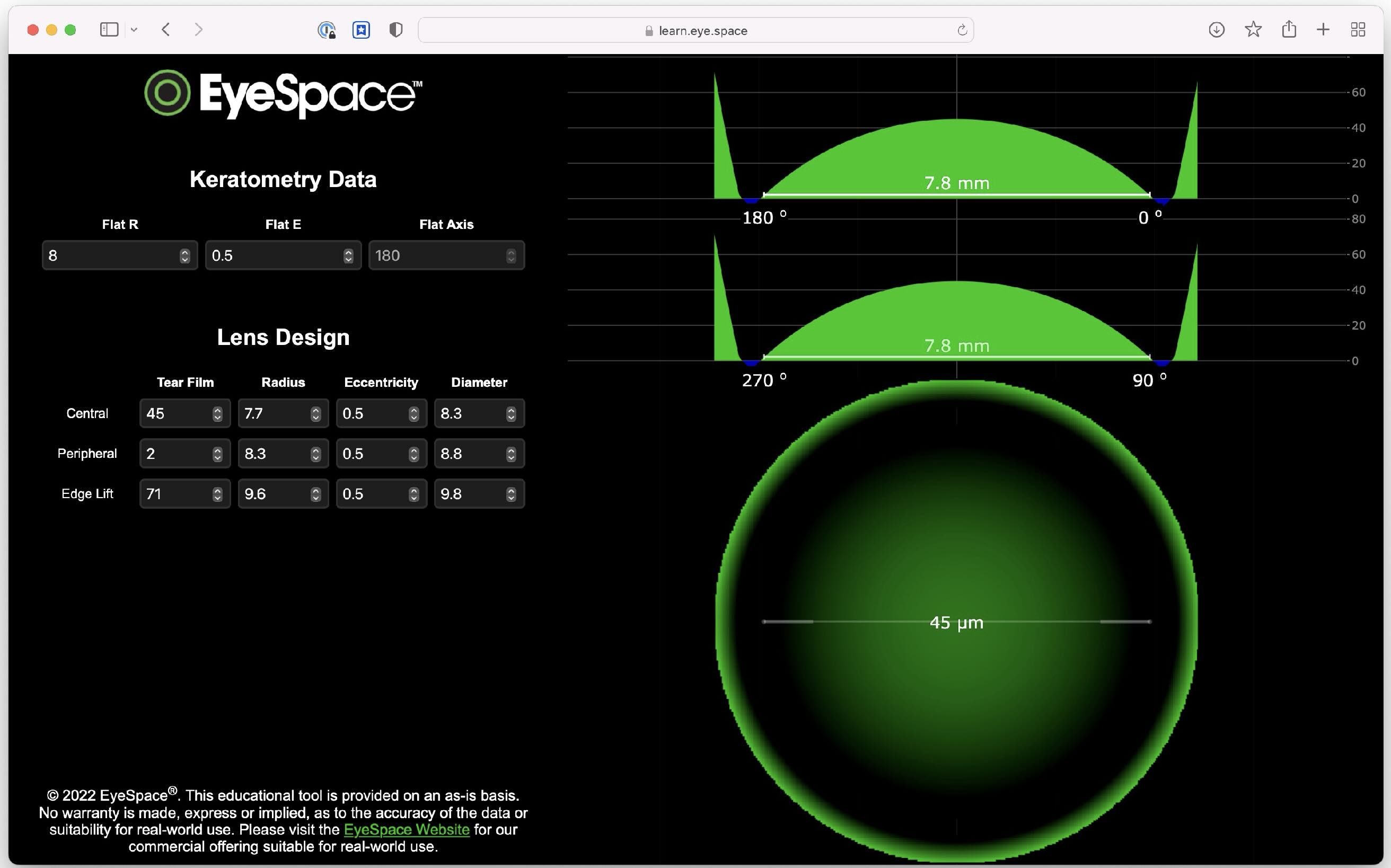
Task: Click the Peripheral row label
Action: [87, 454]
